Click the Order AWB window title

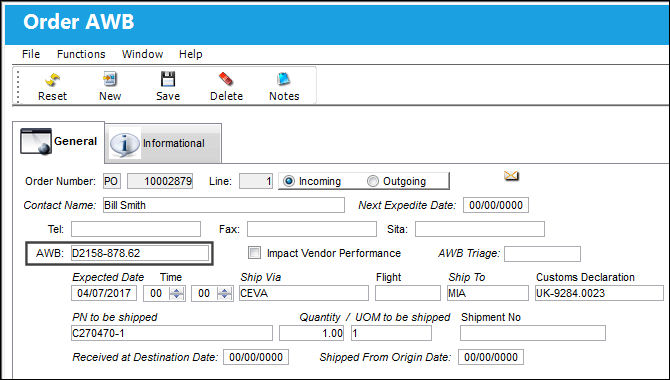79,22
